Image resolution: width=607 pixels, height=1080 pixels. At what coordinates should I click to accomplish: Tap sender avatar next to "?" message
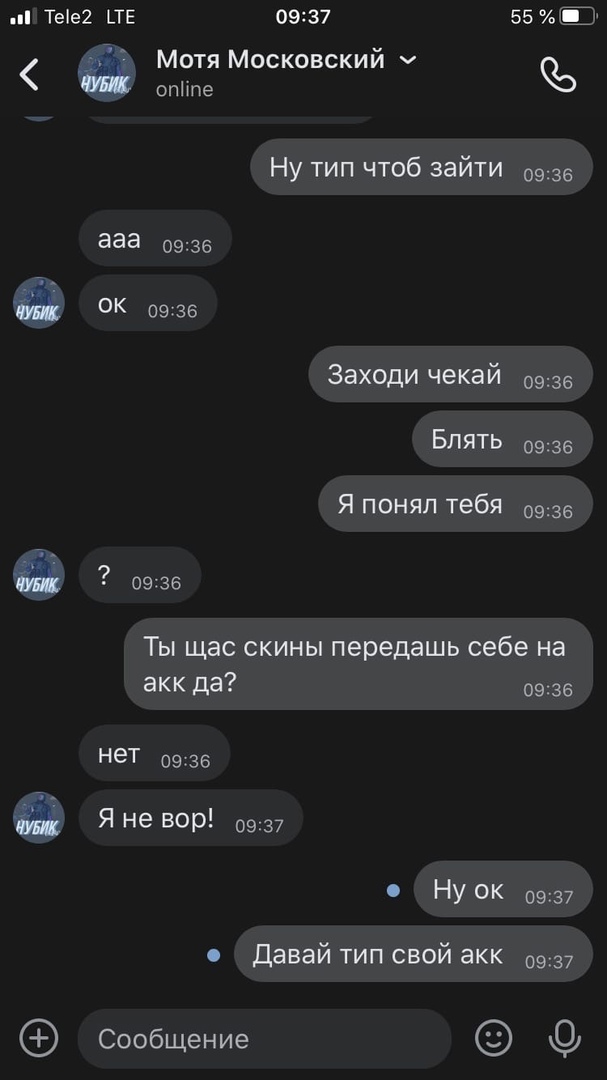[x=39, y=574]
